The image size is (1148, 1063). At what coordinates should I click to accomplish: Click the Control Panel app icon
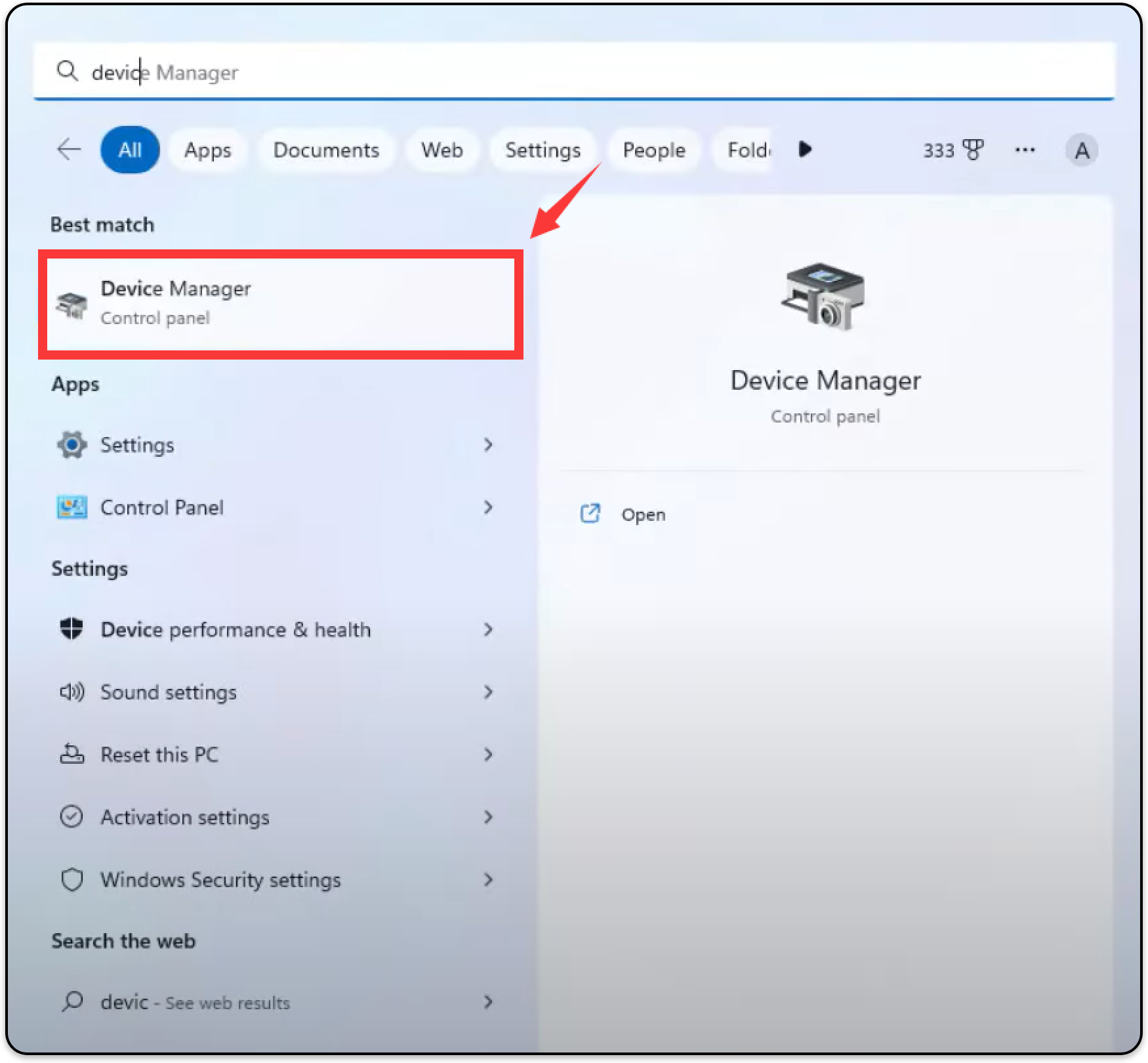pyautogui.click(x=72, y=507)
